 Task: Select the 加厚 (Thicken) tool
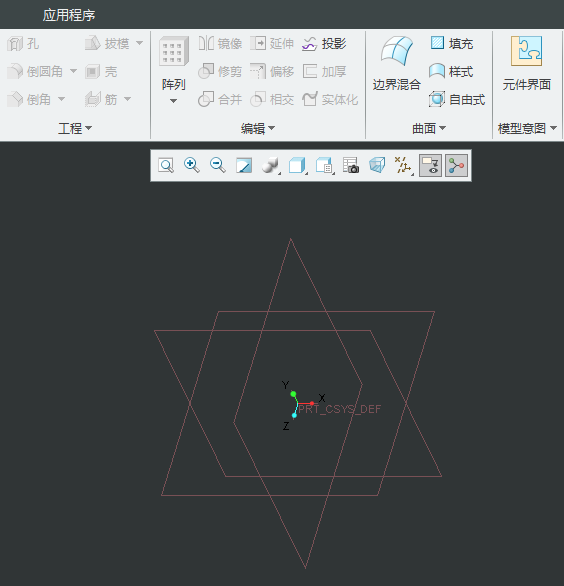coord(324,71)
